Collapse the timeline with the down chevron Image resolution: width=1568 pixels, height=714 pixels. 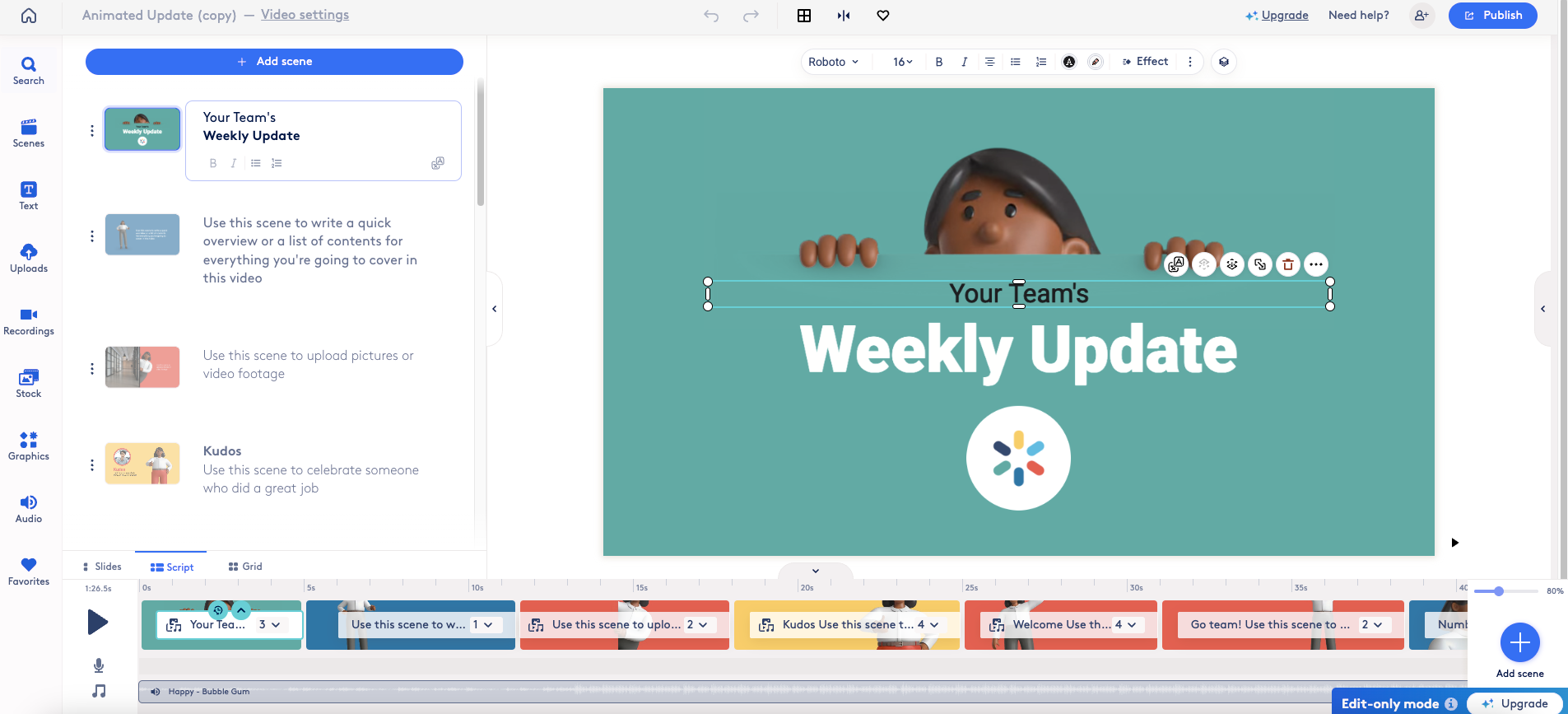tap(816, 571)
